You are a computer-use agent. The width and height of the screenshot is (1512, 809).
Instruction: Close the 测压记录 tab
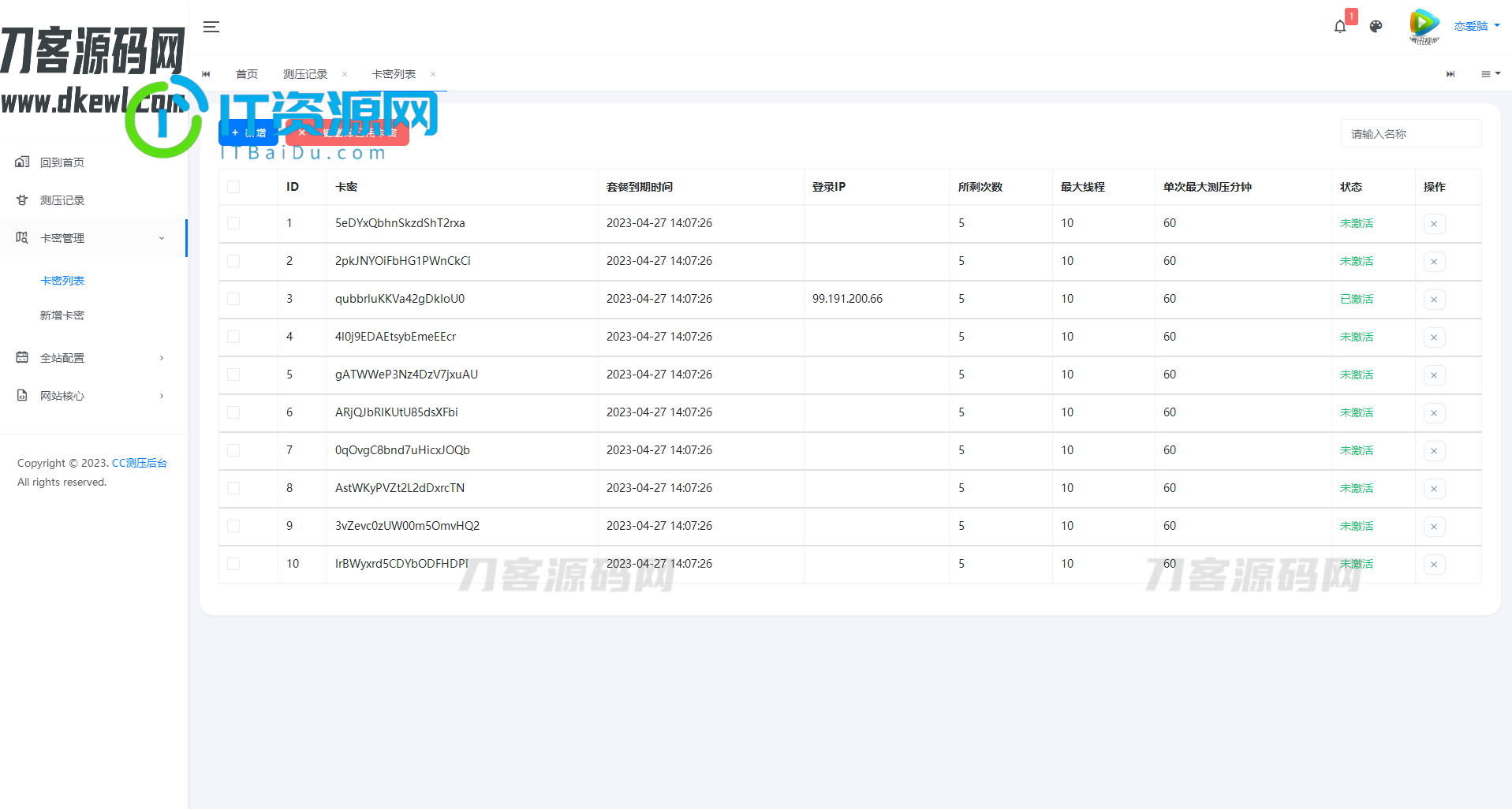345,74
